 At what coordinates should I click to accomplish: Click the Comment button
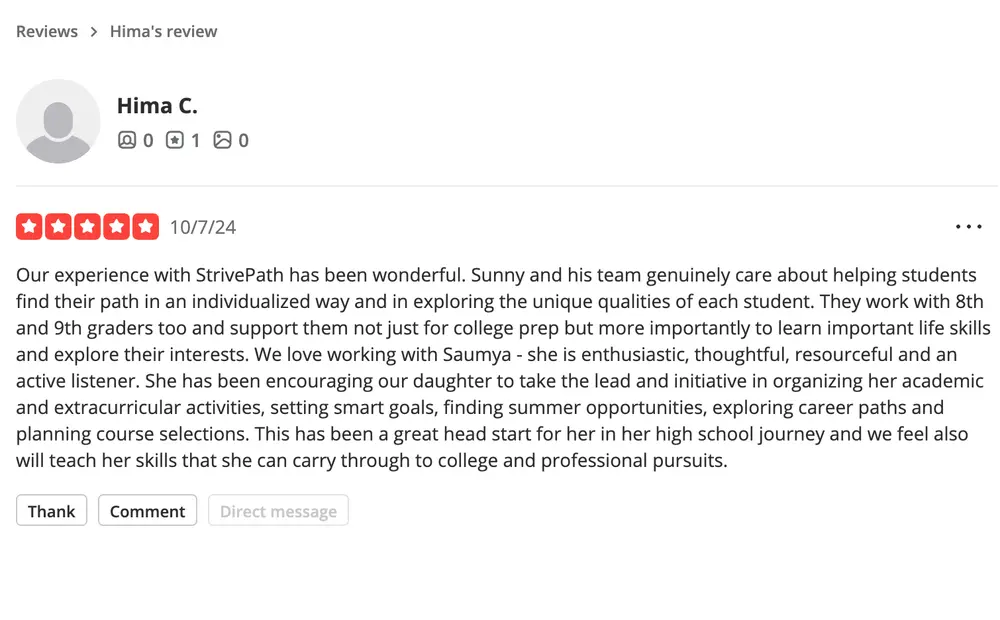147,510
